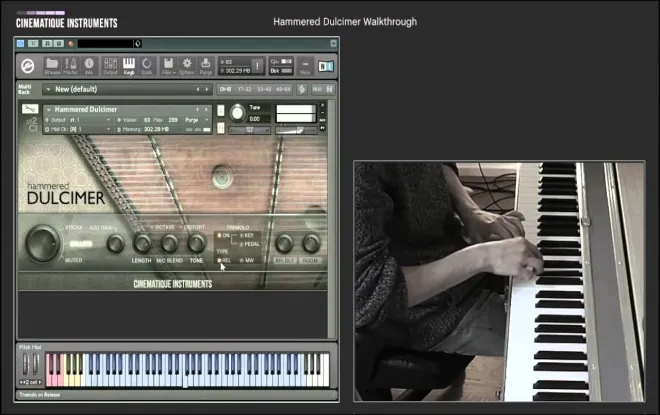The image size is (660, 415).
Task: Select the 01-16 rack page tab
Action: point(225,89)
